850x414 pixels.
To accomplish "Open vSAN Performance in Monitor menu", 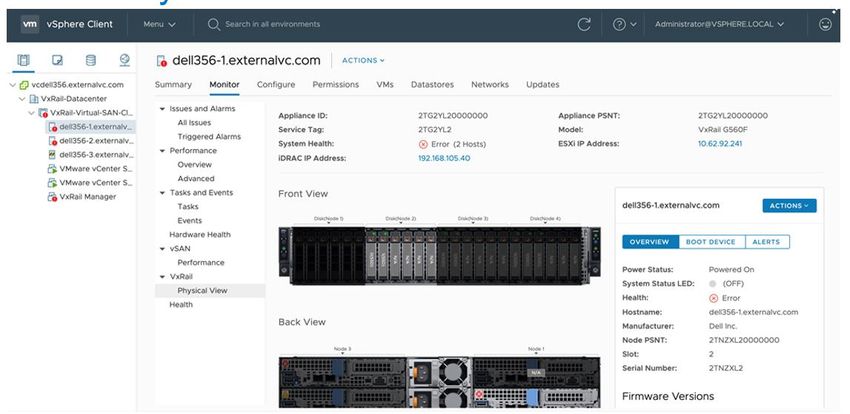I will [201, 262].
